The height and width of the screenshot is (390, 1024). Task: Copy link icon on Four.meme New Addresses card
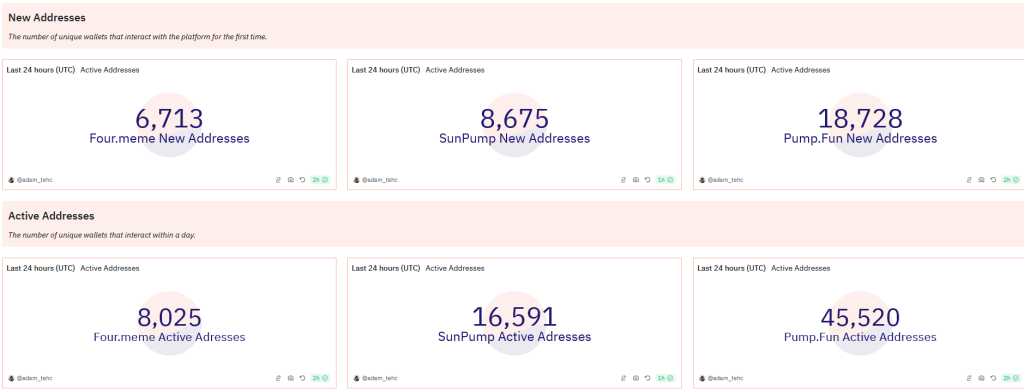tap(278, 180)
